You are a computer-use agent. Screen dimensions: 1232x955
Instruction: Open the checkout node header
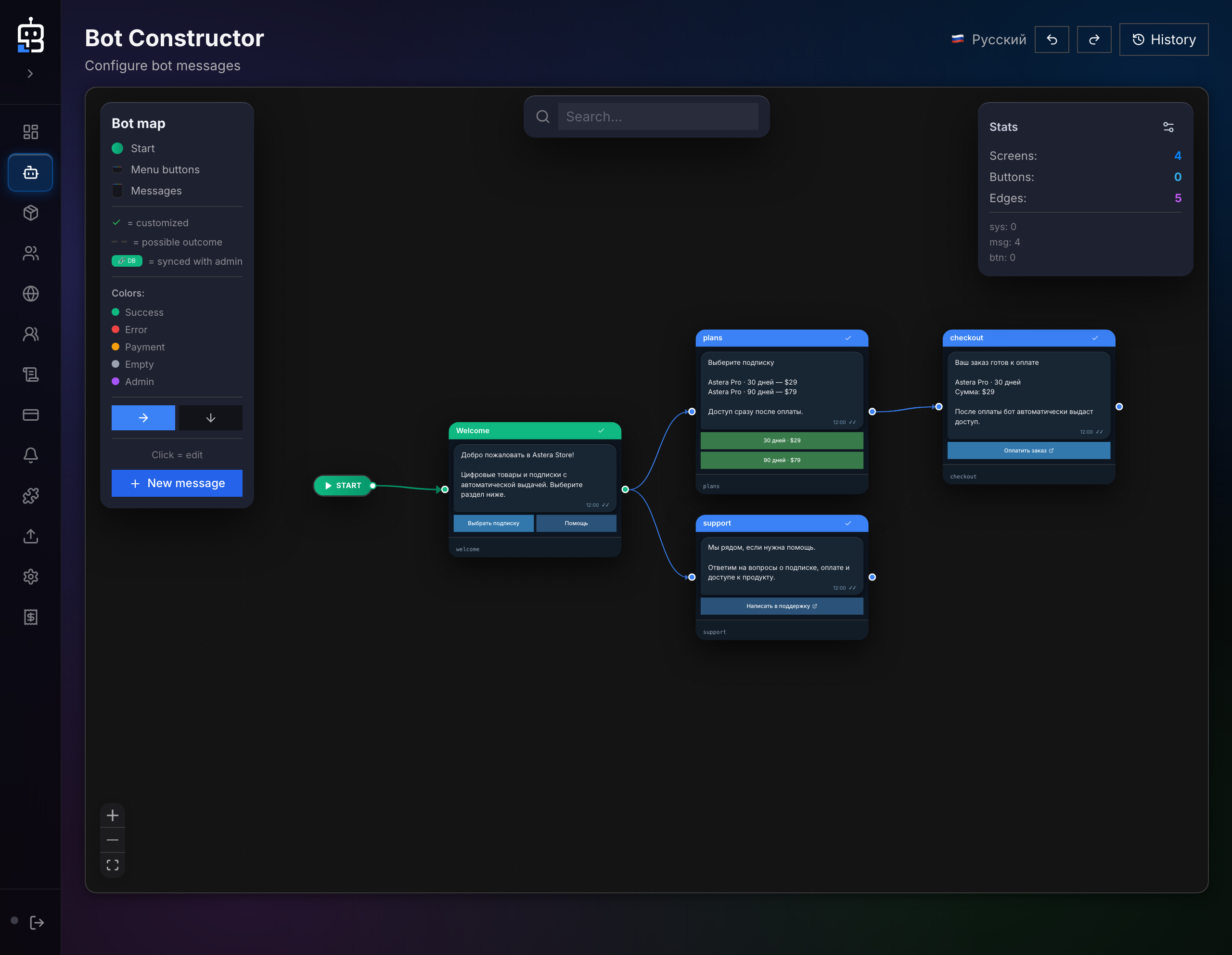(x=1029, y=338)
